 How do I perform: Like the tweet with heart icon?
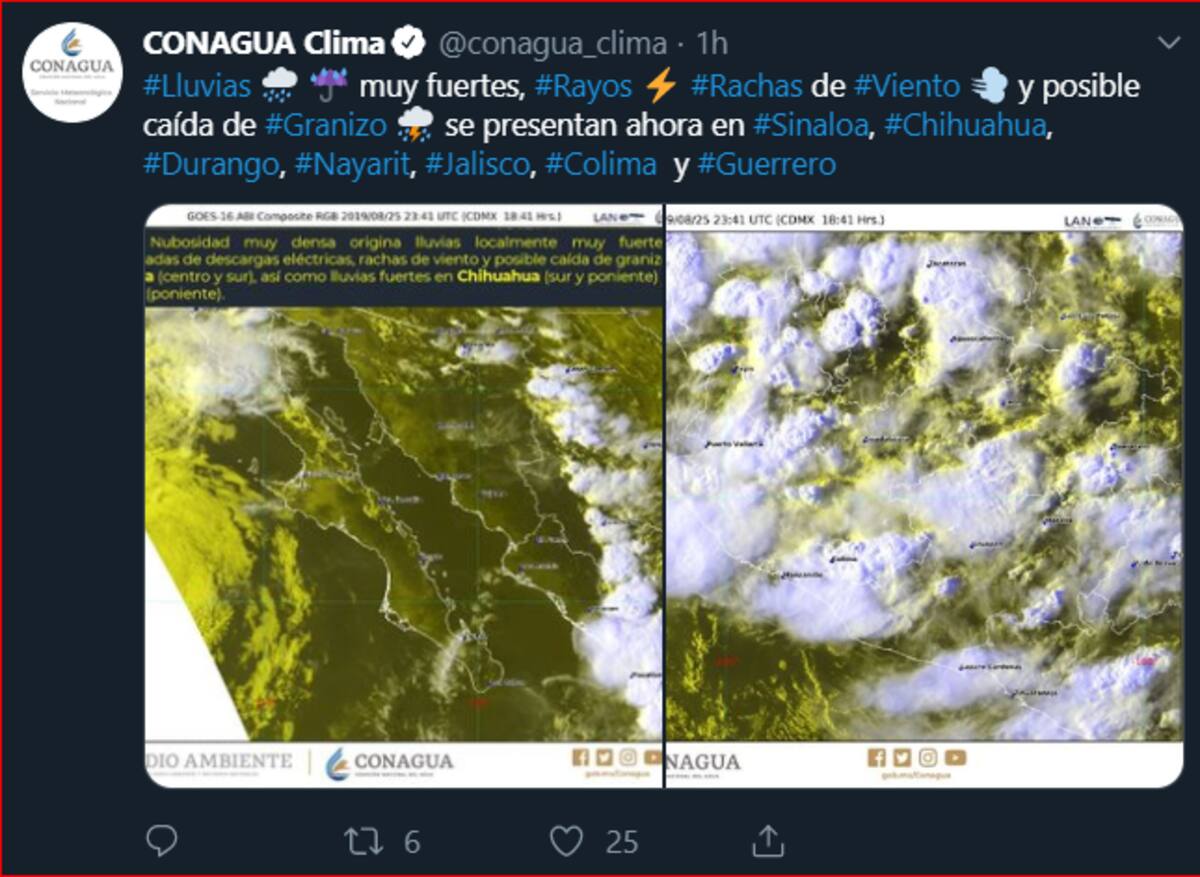click(568, 841)
